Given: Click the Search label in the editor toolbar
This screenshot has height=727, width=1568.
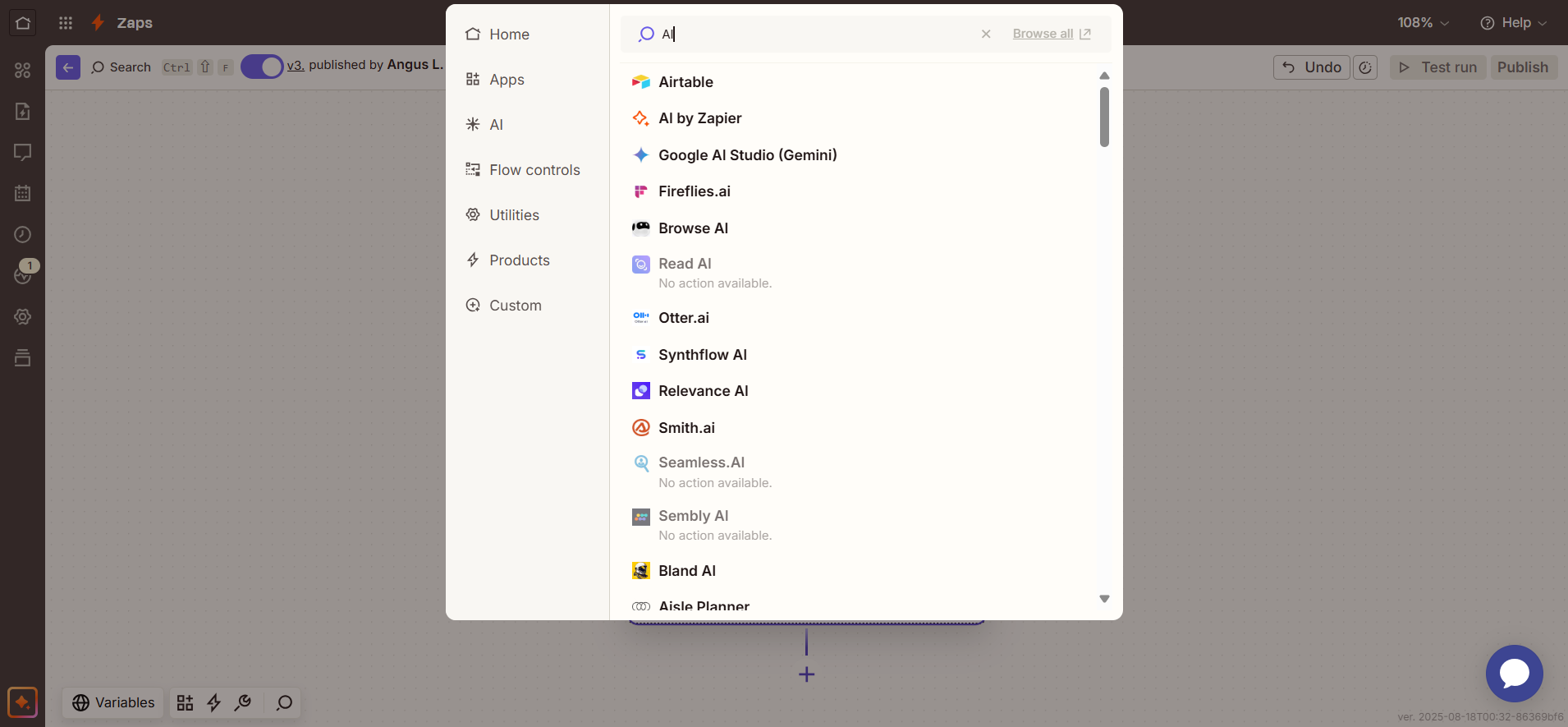Looking at the screenshot, I should (130, 67).
